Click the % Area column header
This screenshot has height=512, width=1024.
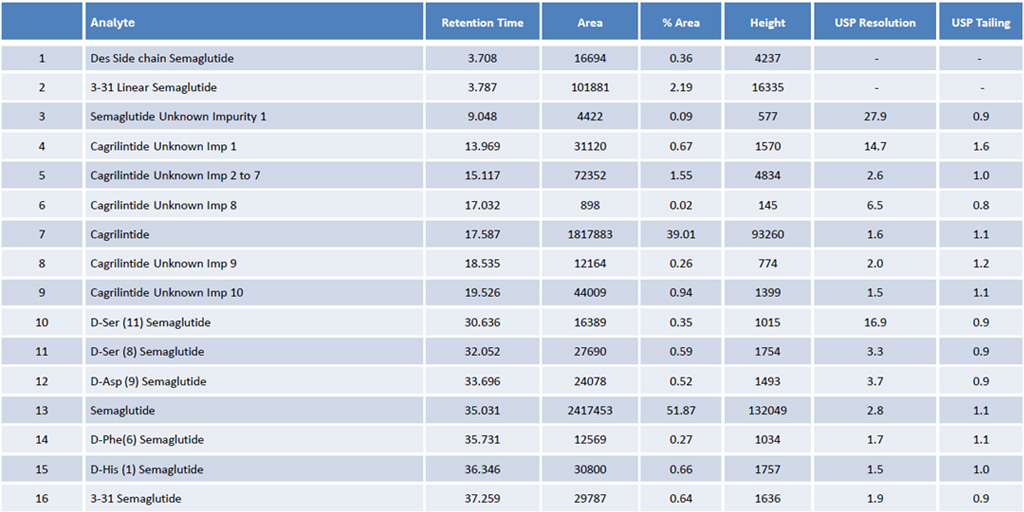[x=681, y=22]
